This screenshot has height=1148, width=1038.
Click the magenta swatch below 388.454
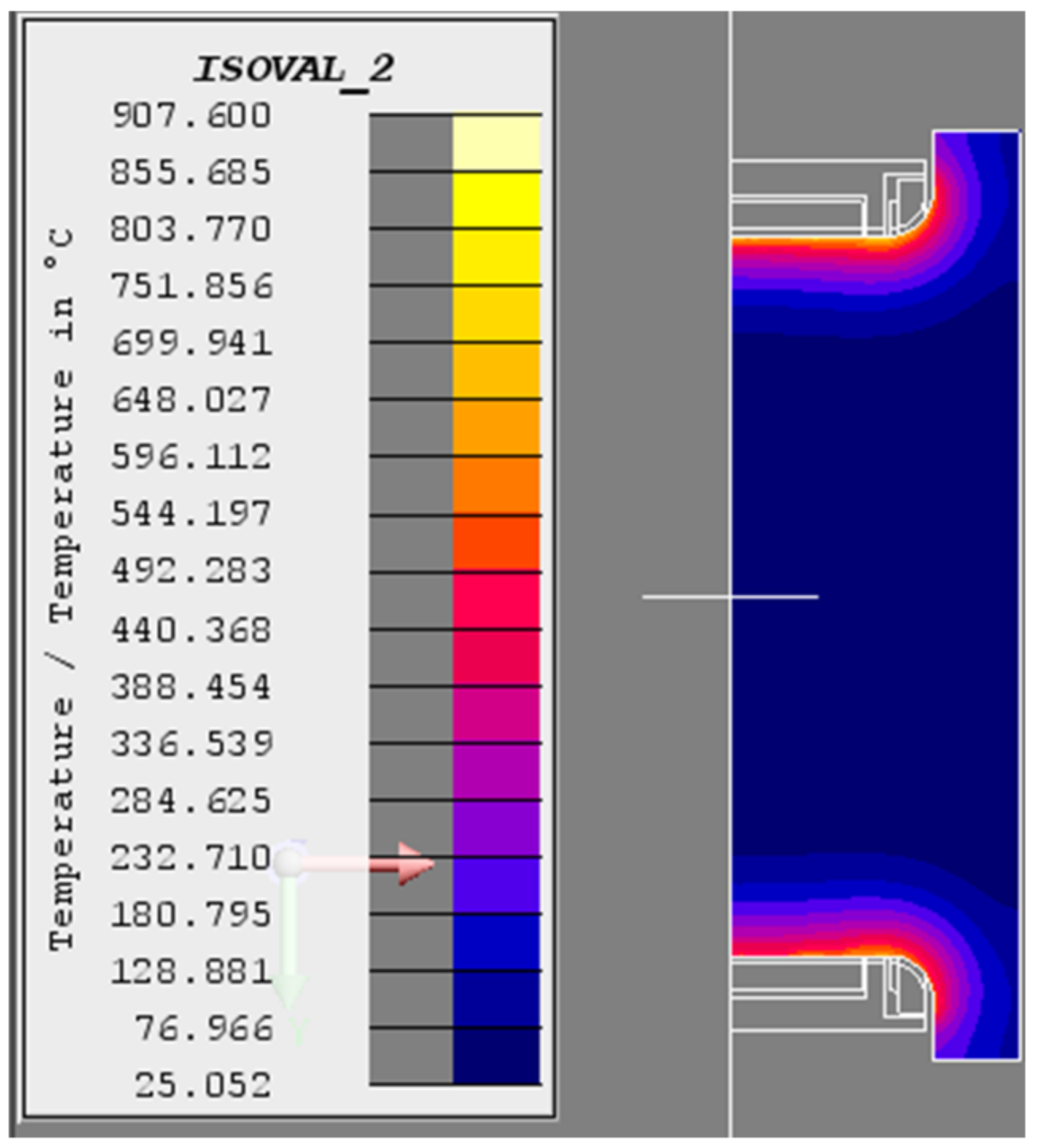click(x=496, y=714)
